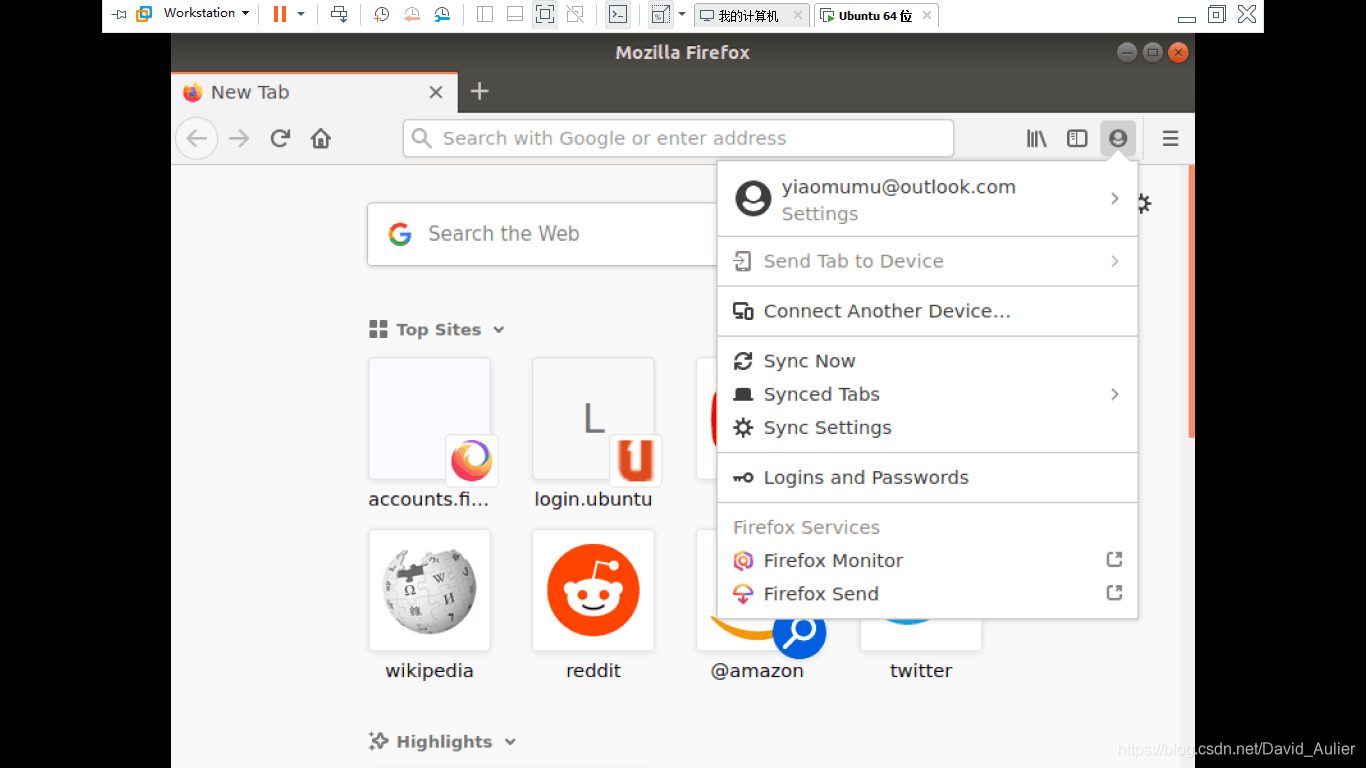This screenshot has height=768, width=1366.
Task: Click the VMware pin icon
Action: tap(120, 14)
